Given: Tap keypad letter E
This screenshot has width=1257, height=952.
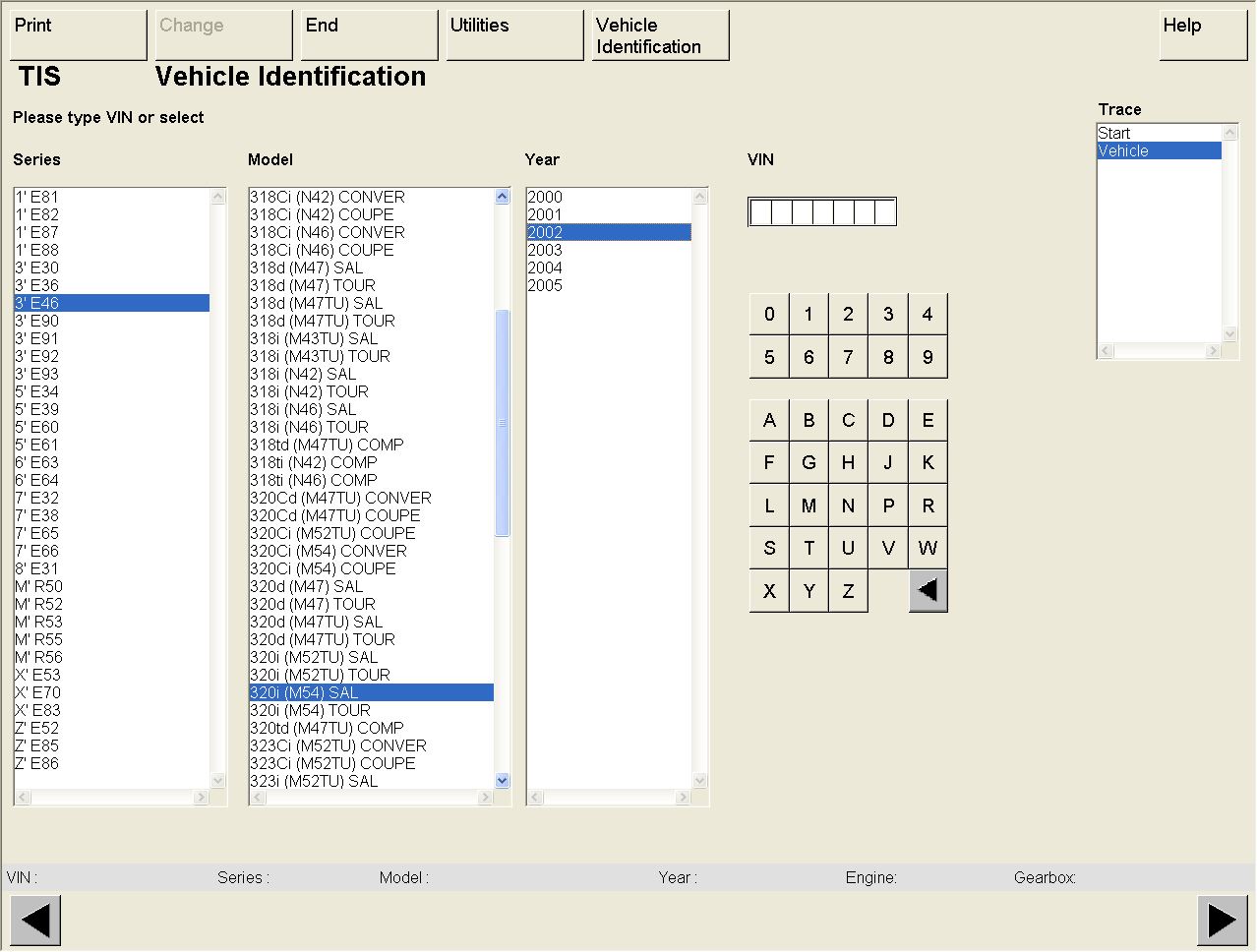Looking at the screenshot, I should 928,420.
